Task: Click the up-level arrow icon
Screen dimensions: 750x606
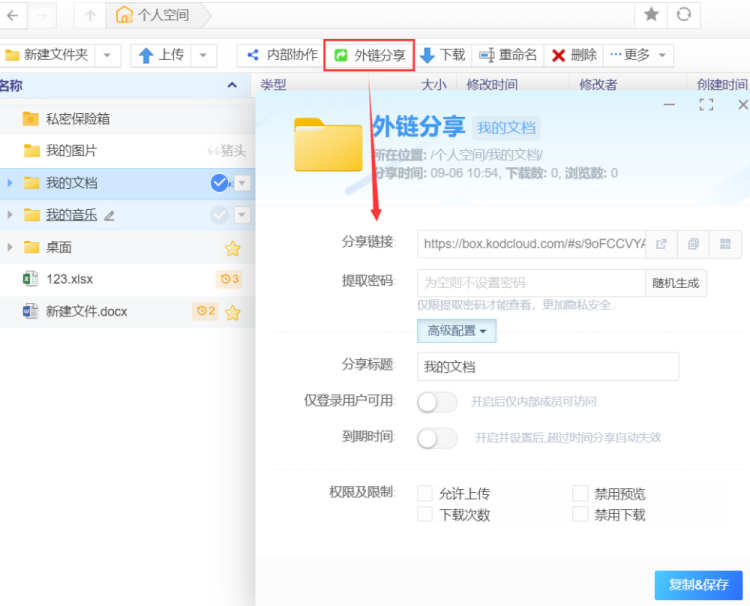Action: pos(90,15)
